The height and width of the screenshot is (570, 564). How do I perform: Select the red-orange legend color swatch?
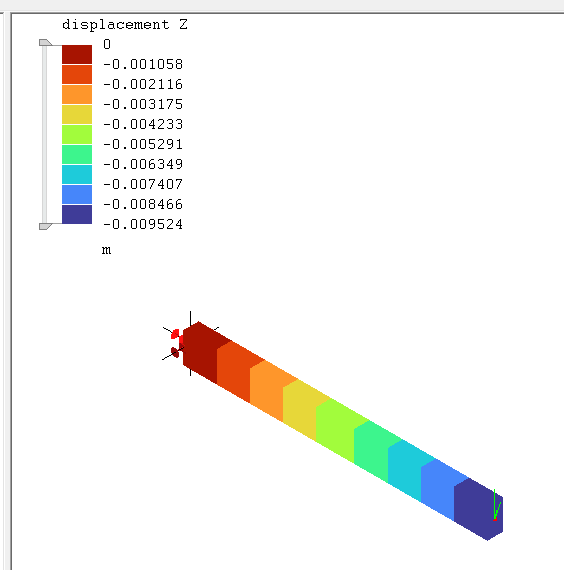(77, 75)
